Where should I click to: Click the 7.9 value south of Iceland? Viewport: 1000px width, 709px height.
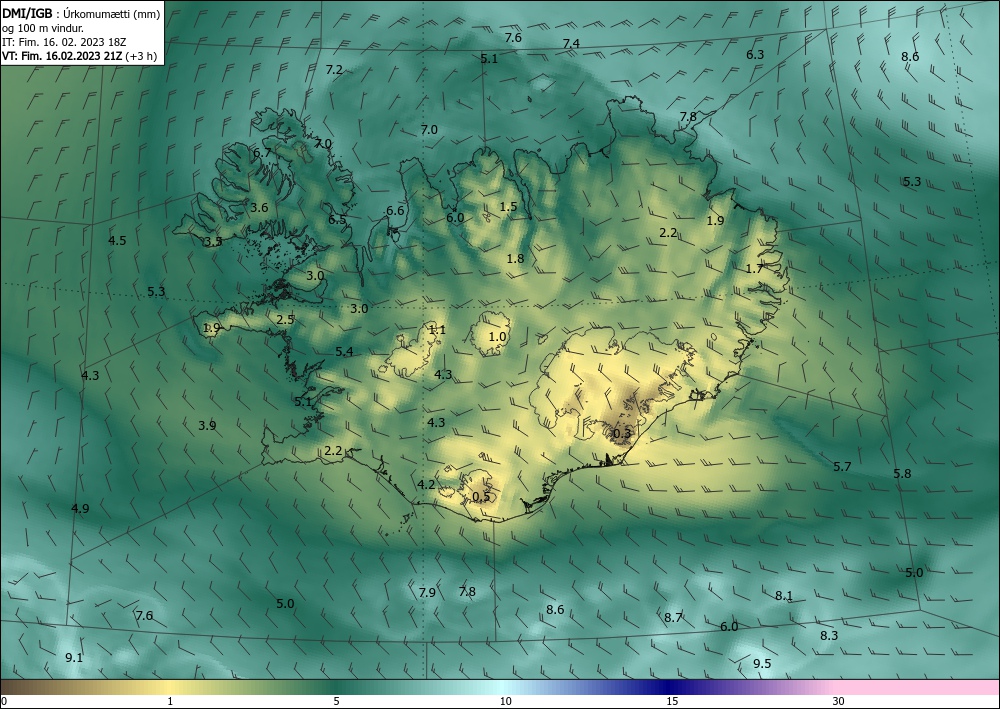(x=427, y=593)
